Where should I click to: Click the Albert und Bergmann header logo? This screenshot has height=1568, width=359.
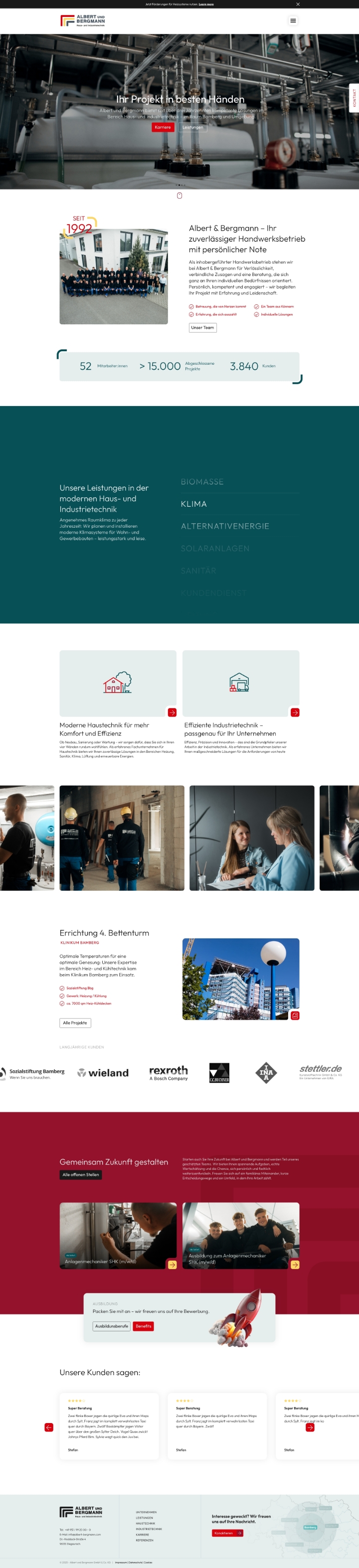click(83, 21)
